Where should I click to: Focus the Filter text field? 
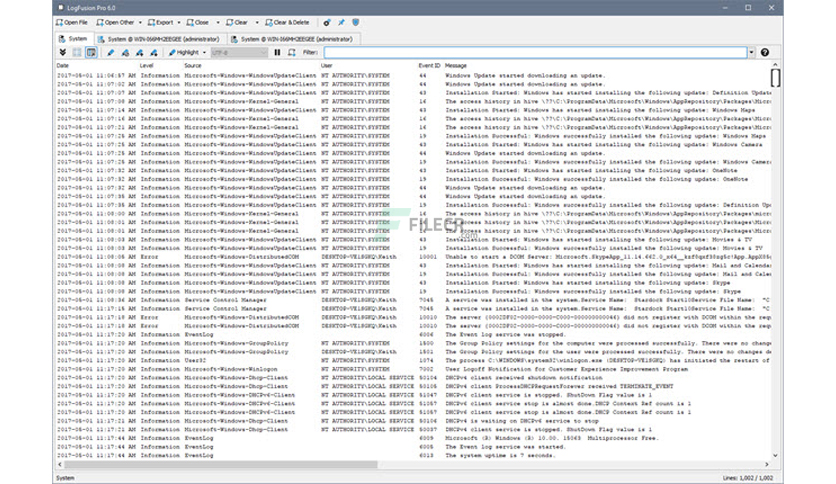coord(535,52)
